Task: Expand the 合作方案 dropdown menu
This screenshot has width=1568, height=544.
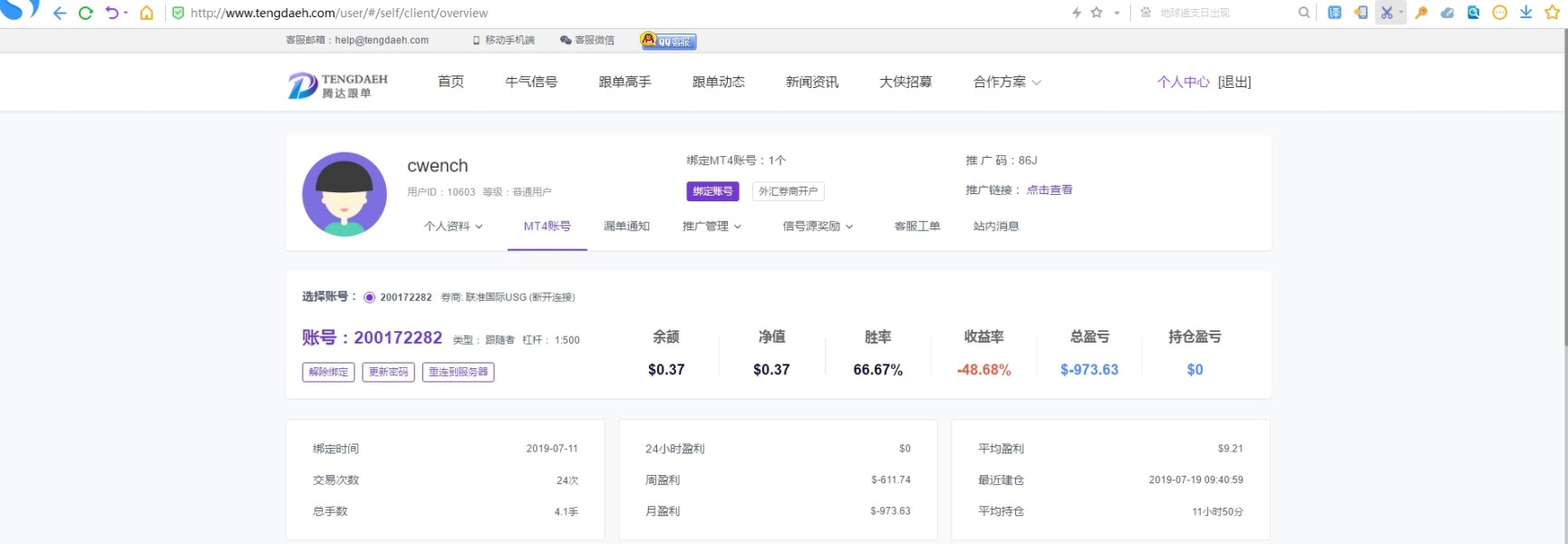Action: tap(1007, 83)
